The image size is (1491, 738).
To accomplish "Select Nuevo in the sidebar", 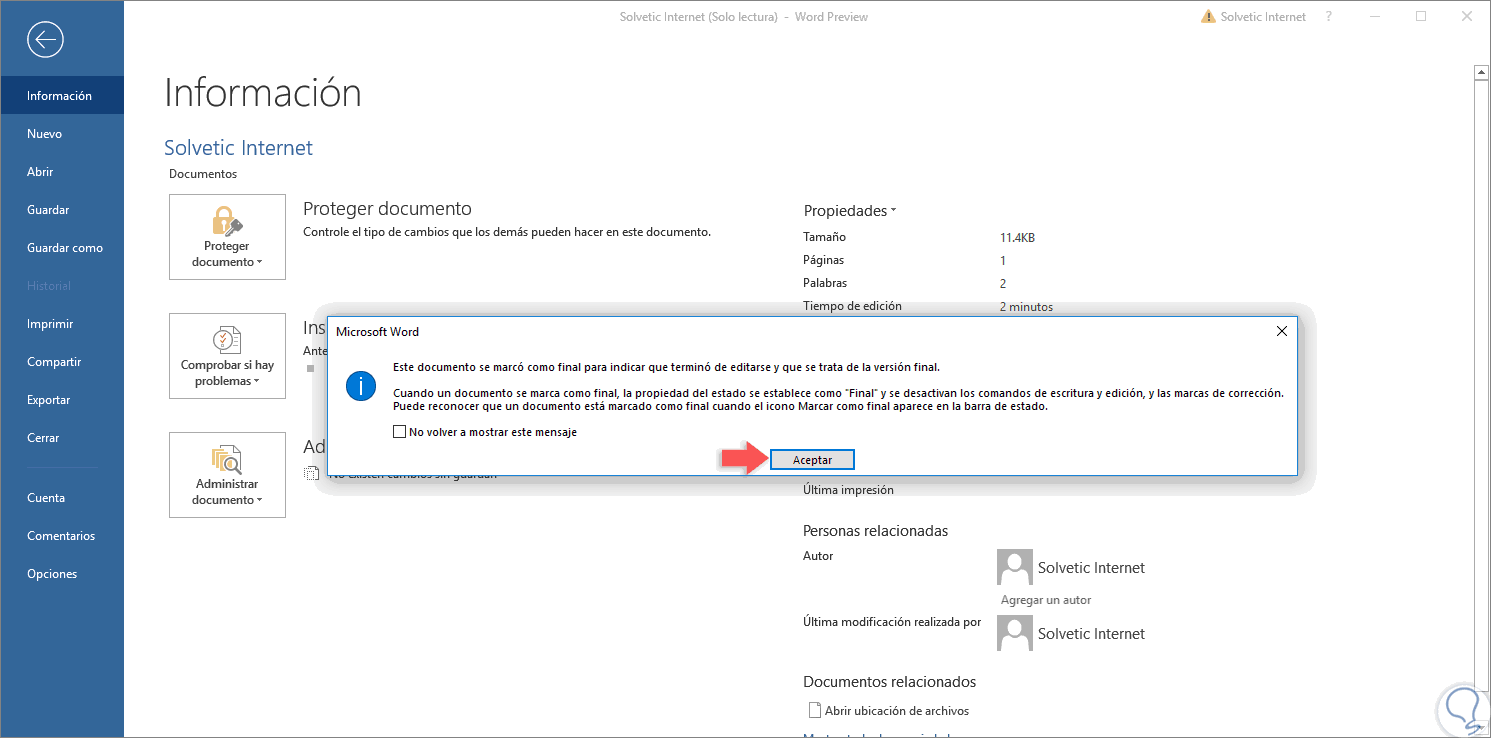I will 62,134.
